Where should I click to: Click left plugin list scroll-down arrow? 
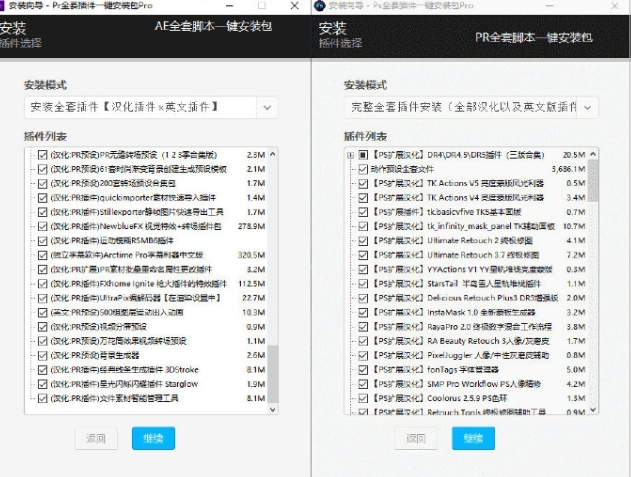pyautogui.click(x=272, y=409)
